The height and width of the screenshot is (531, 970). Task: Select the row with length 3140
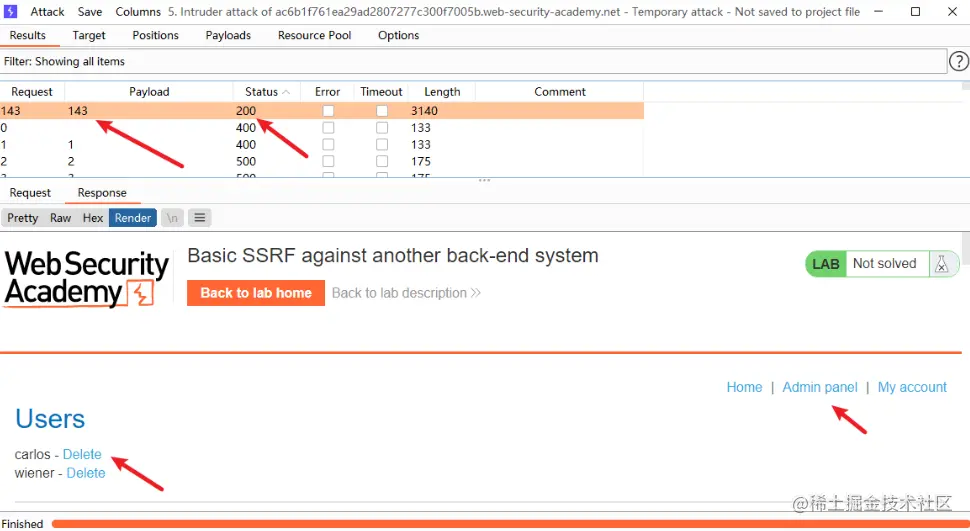pyautogui.click(x=322, y=111)
